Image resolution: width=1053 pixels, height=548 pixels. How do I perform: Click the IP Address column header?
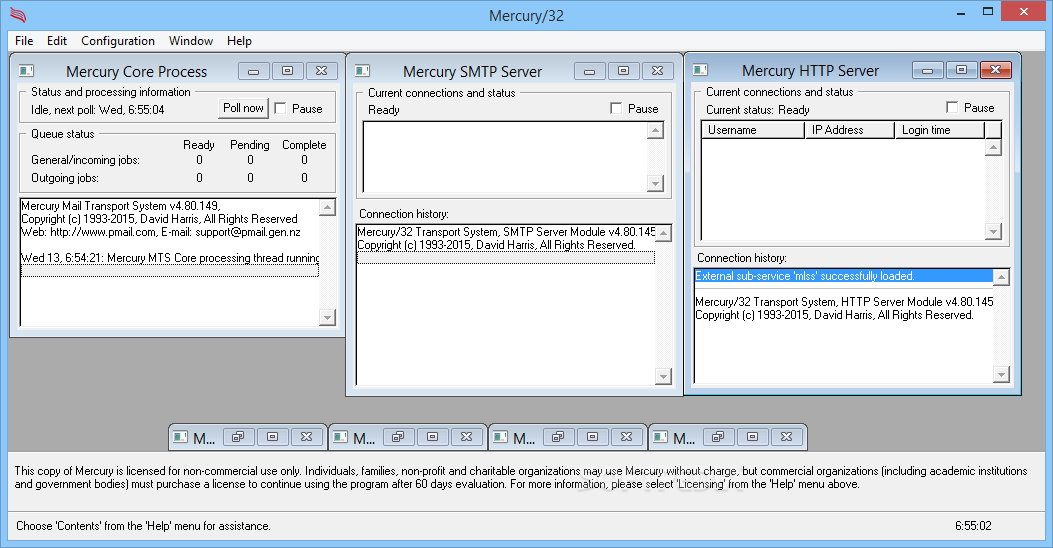point(850,130)
